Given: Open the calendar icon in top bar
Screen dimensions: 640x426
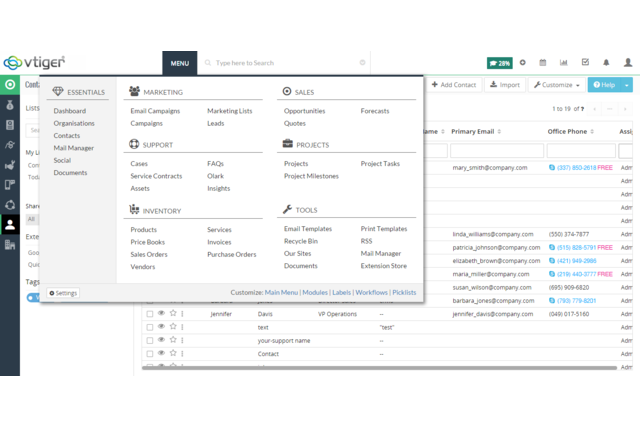Looking at the screenshot, I should (x=543, y=62).
